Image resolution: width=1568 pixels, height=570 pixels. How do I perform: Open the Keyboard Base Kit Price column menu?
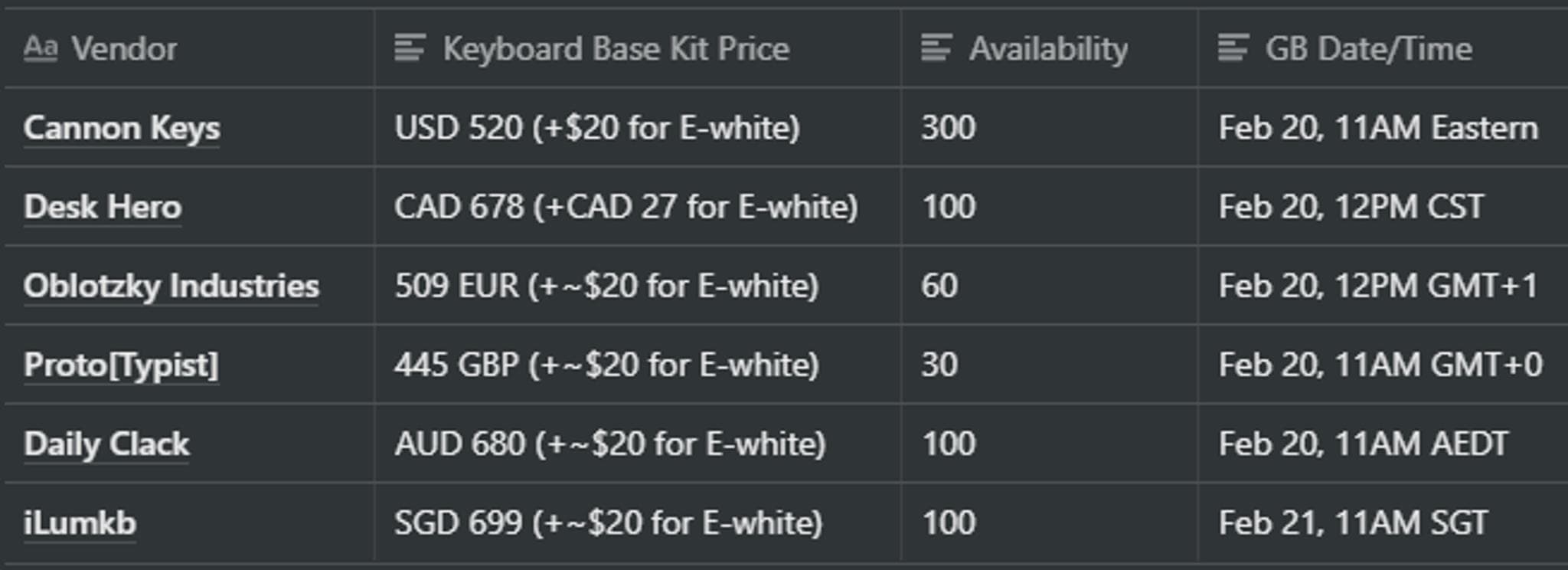[x=616, y=49]
